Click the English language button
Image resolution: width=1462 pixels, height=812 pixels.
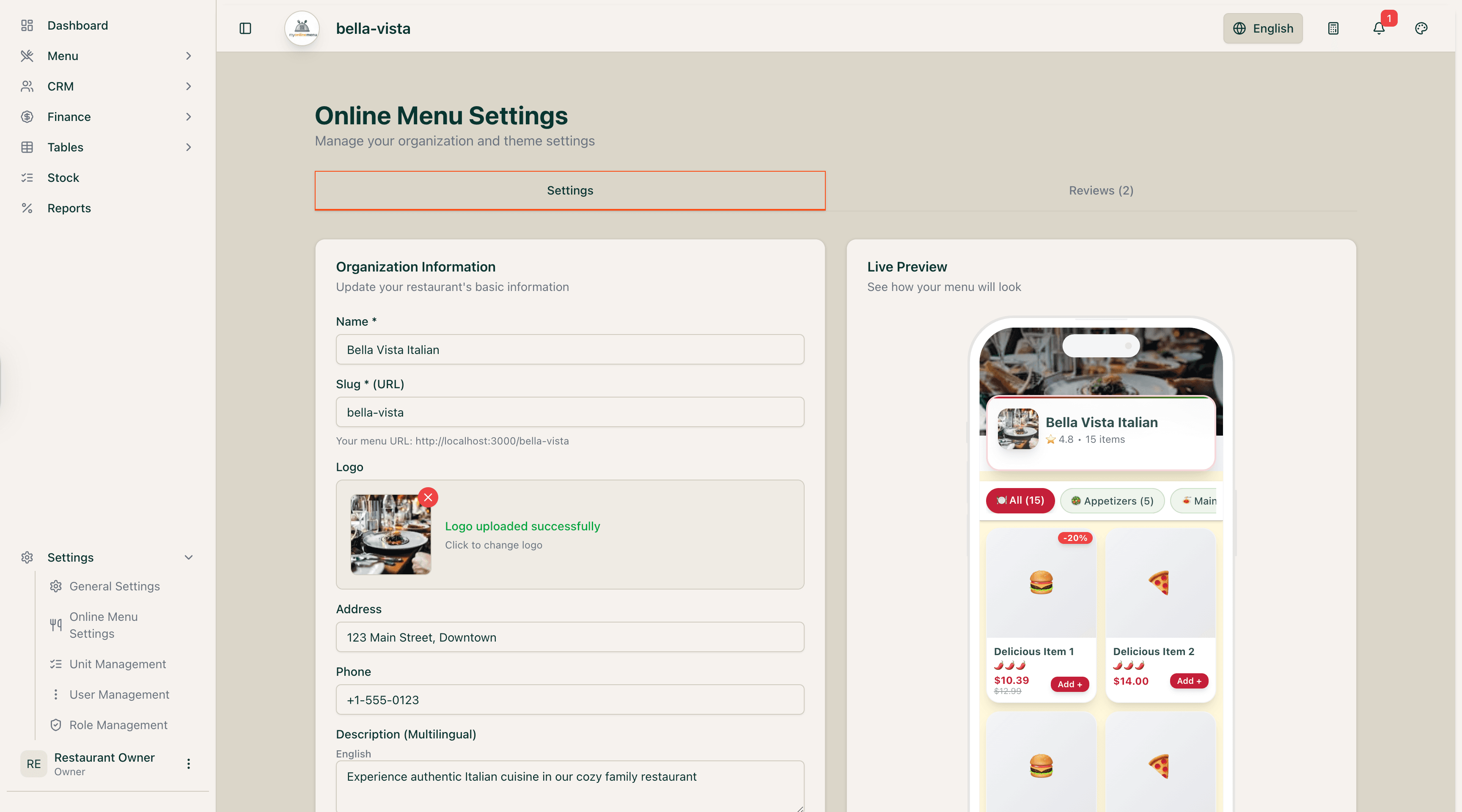pyautogui.click(x=1263, y=28)
